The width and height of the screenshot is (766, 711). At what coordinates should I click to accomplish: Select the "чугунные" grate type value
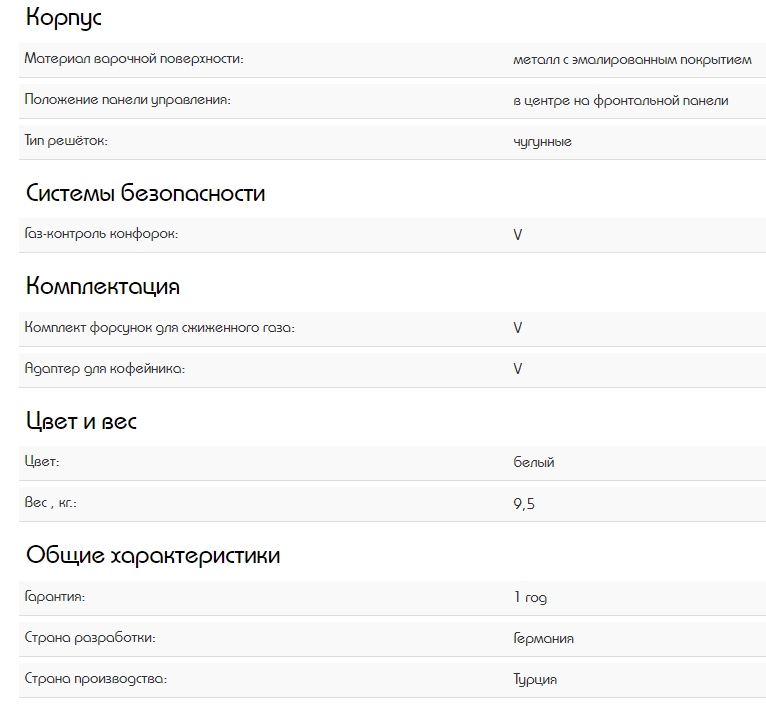(542, 142)
